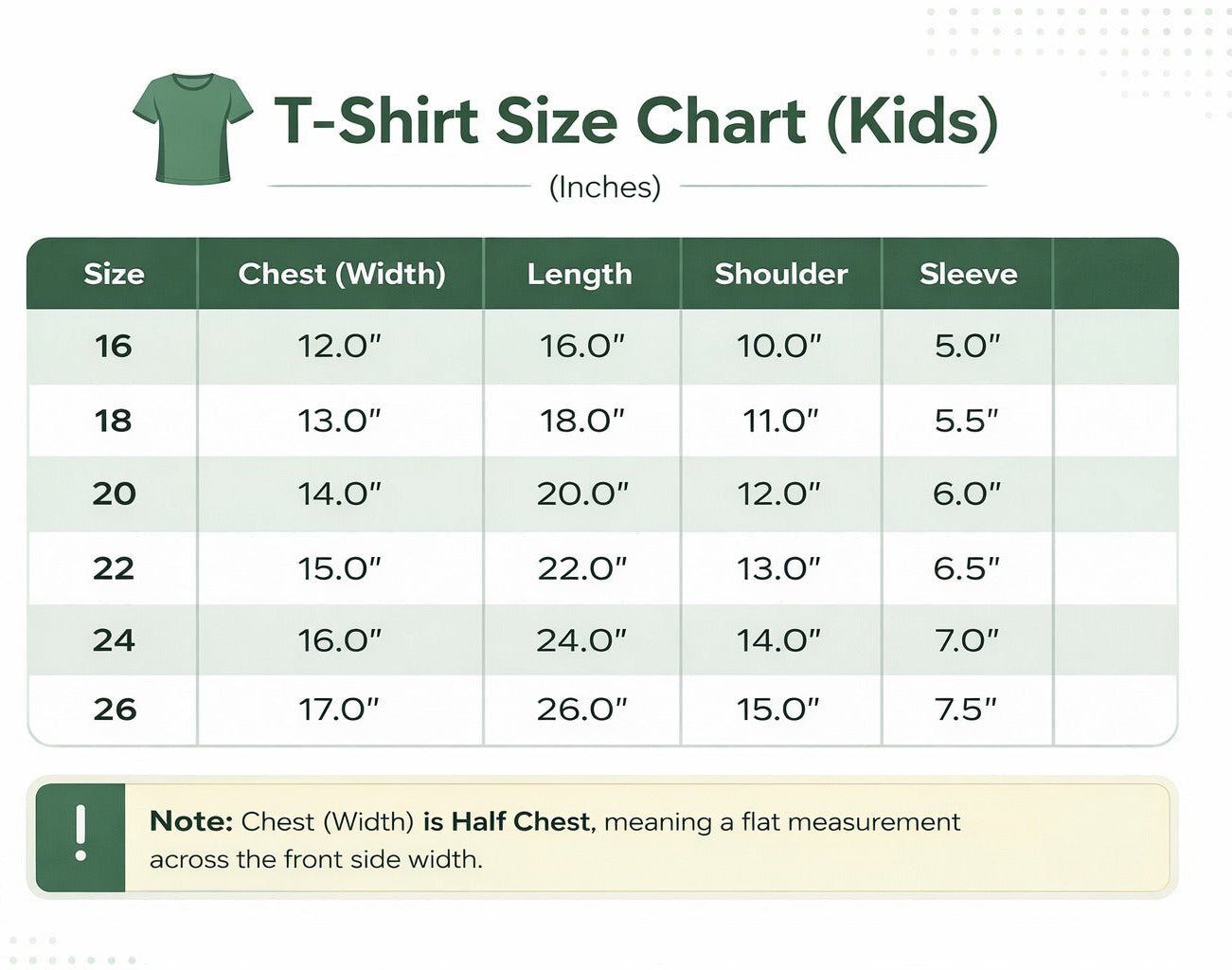Click the "Sleeve" column header
1232x970 pixels.
[968, 274]
